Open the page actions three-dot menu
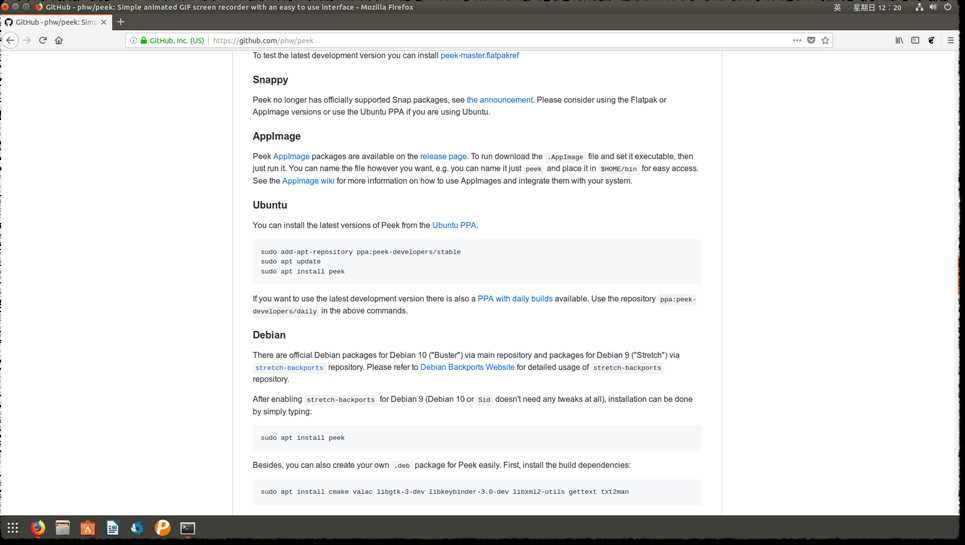Screen dimensions: 965x545 coord(797,40)
